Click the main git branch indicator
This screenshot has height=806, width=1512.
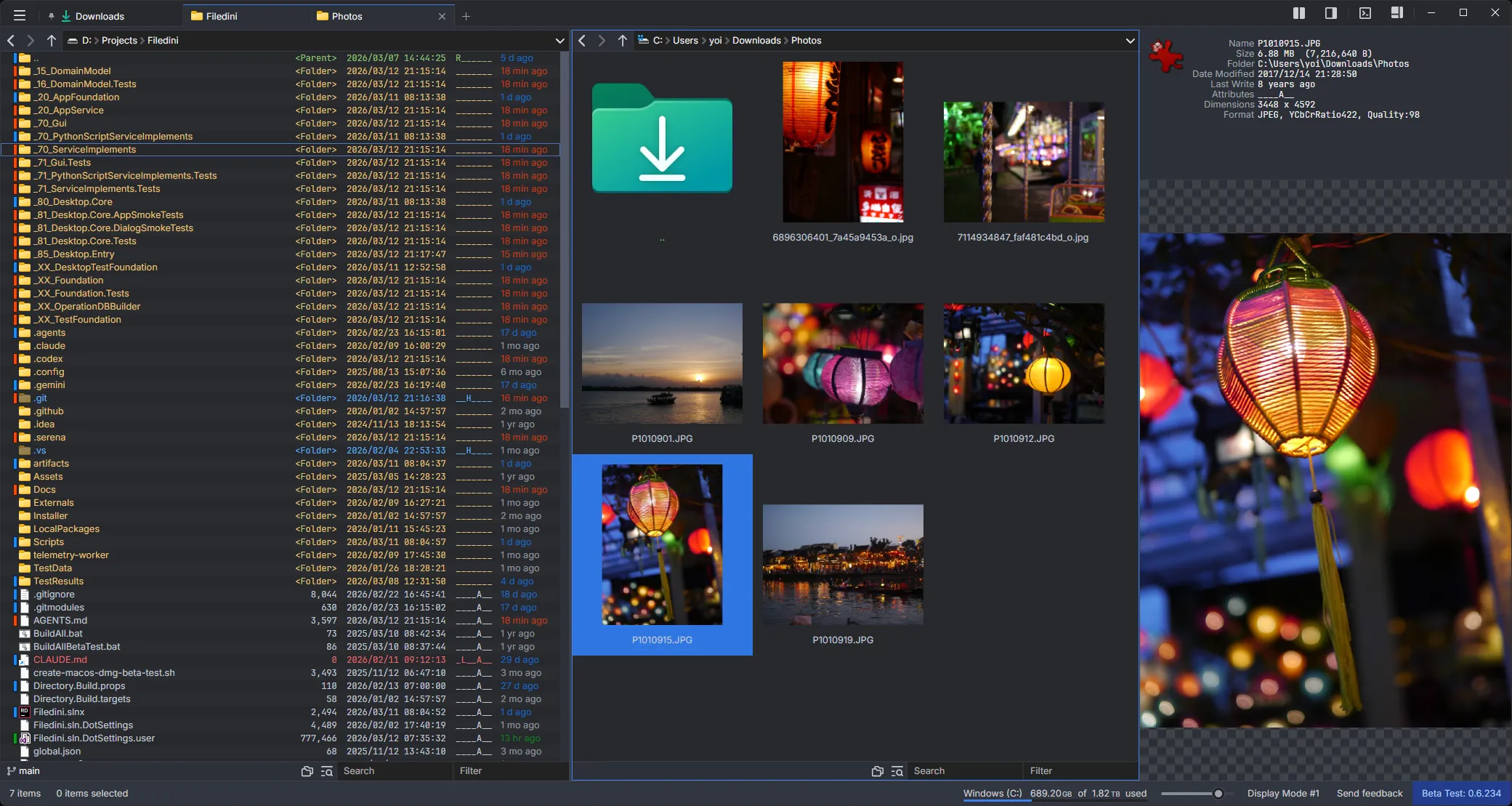(25, 770)
